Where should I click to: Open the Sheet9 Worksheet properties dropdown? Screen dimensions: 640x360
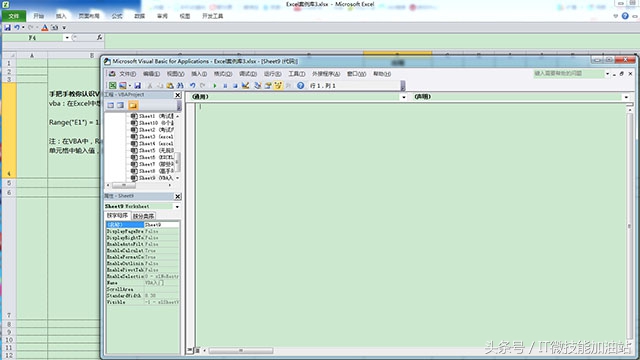[x=177, y=207]
